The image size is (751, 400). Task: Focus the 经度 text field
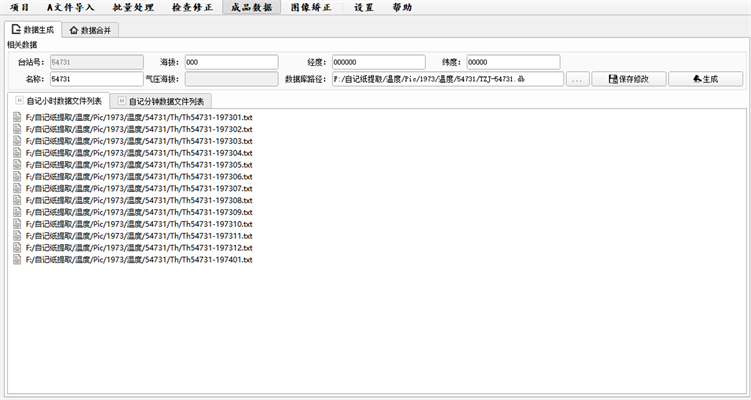pyautogui.click(x=377, y=62)
